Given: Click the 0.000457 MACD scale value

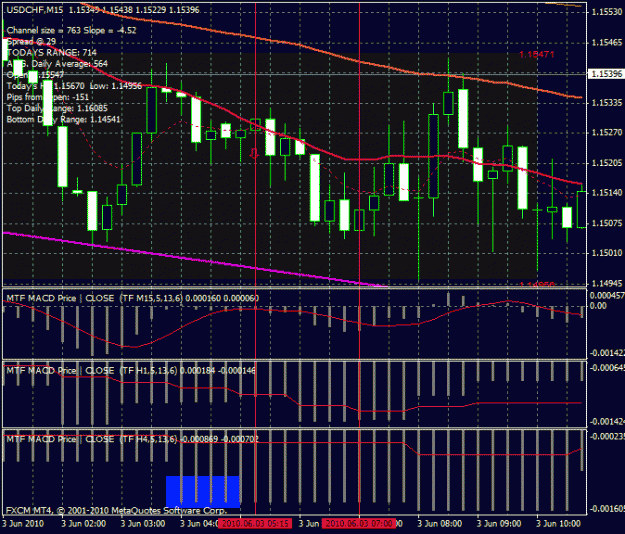Looking at the screenshot, I should pos(607,296).
